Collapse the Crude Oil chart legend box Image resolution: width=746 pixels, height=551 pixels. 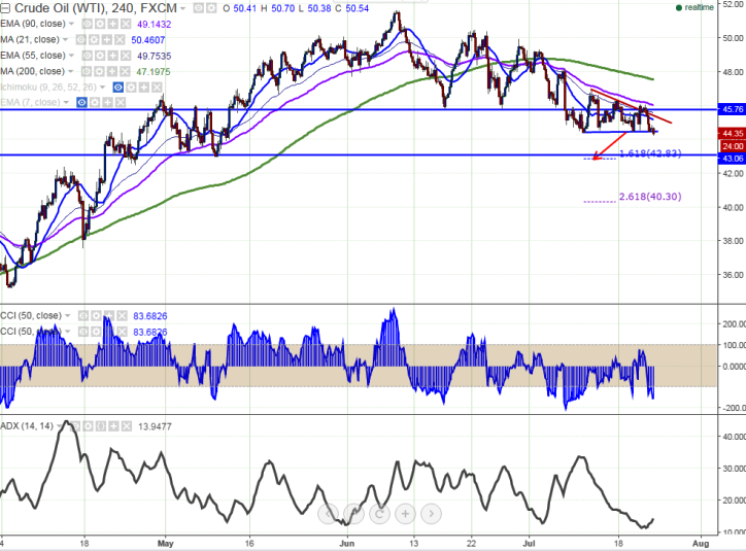point(4,8)
